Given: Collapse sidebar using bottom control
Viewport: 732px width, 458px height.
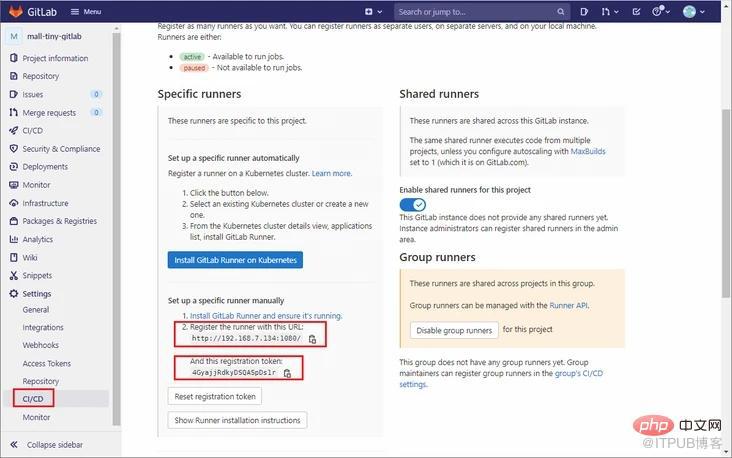Looking at the screenshot, I should (x=47, y=444).
